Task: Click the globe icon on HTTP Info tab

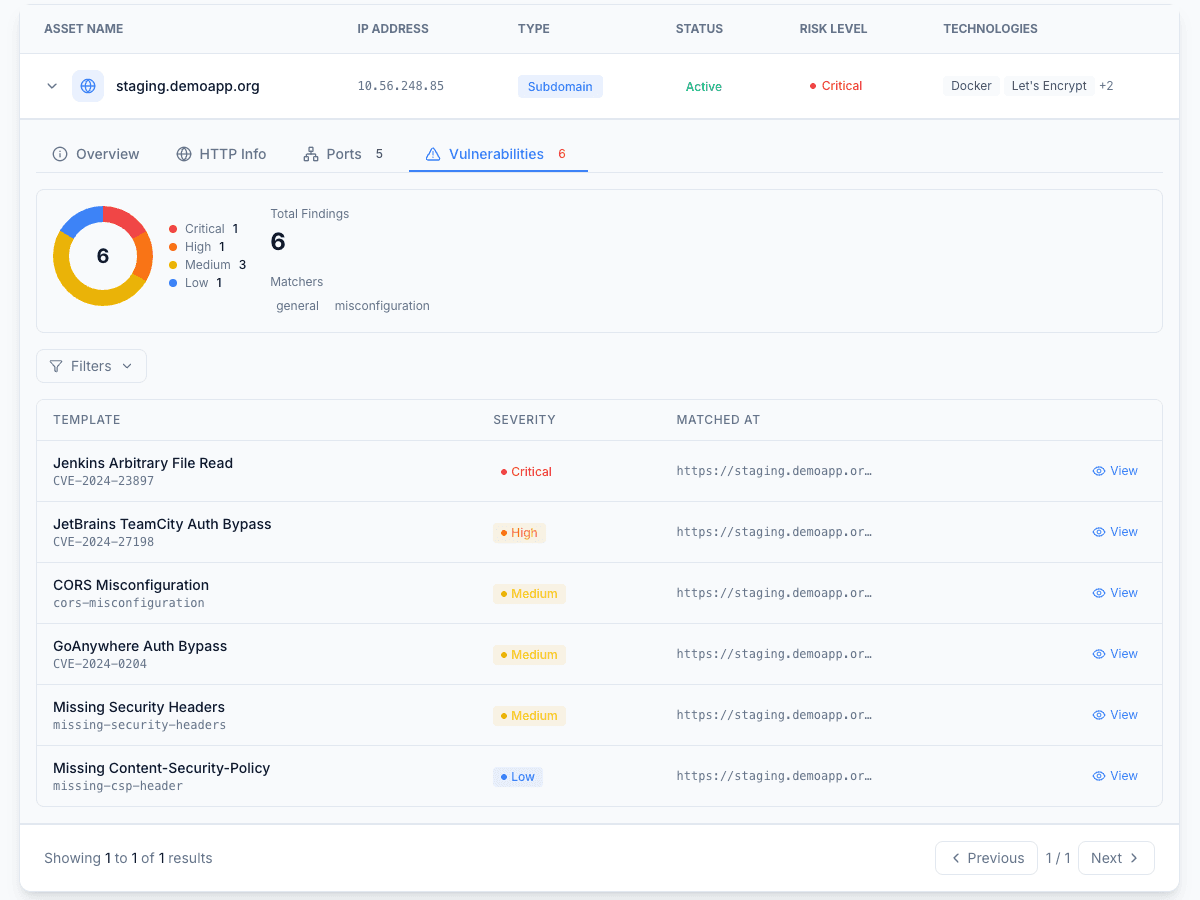Action: click(184, 154)
